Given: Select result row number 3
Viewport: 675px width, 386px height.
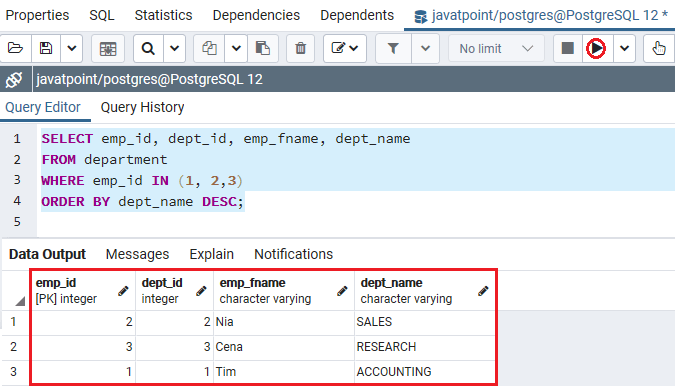Looking at the screenshot, I should tap(13, 372).
